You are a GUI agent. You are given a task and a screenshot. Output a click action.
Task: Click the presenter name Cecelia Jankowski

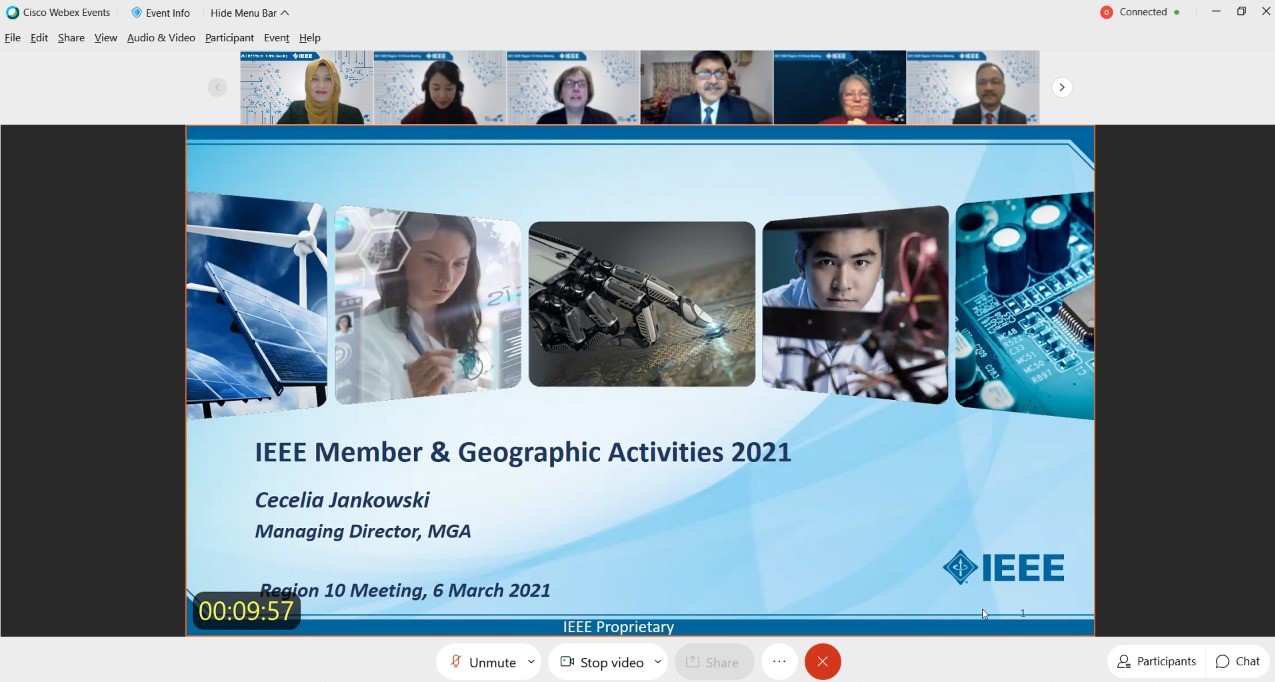342,500
